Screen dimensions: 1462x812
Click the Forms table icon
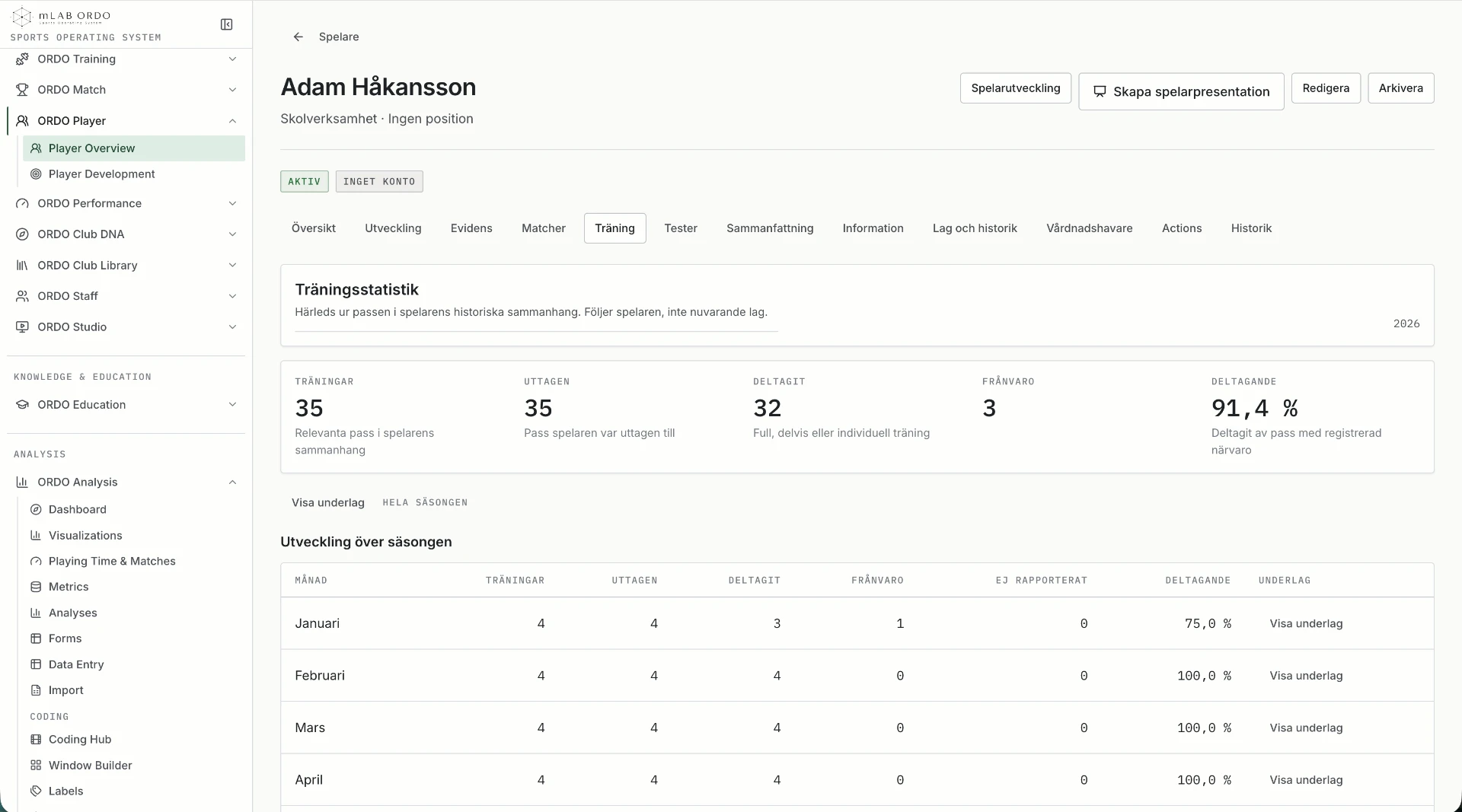tap(36, 638)
